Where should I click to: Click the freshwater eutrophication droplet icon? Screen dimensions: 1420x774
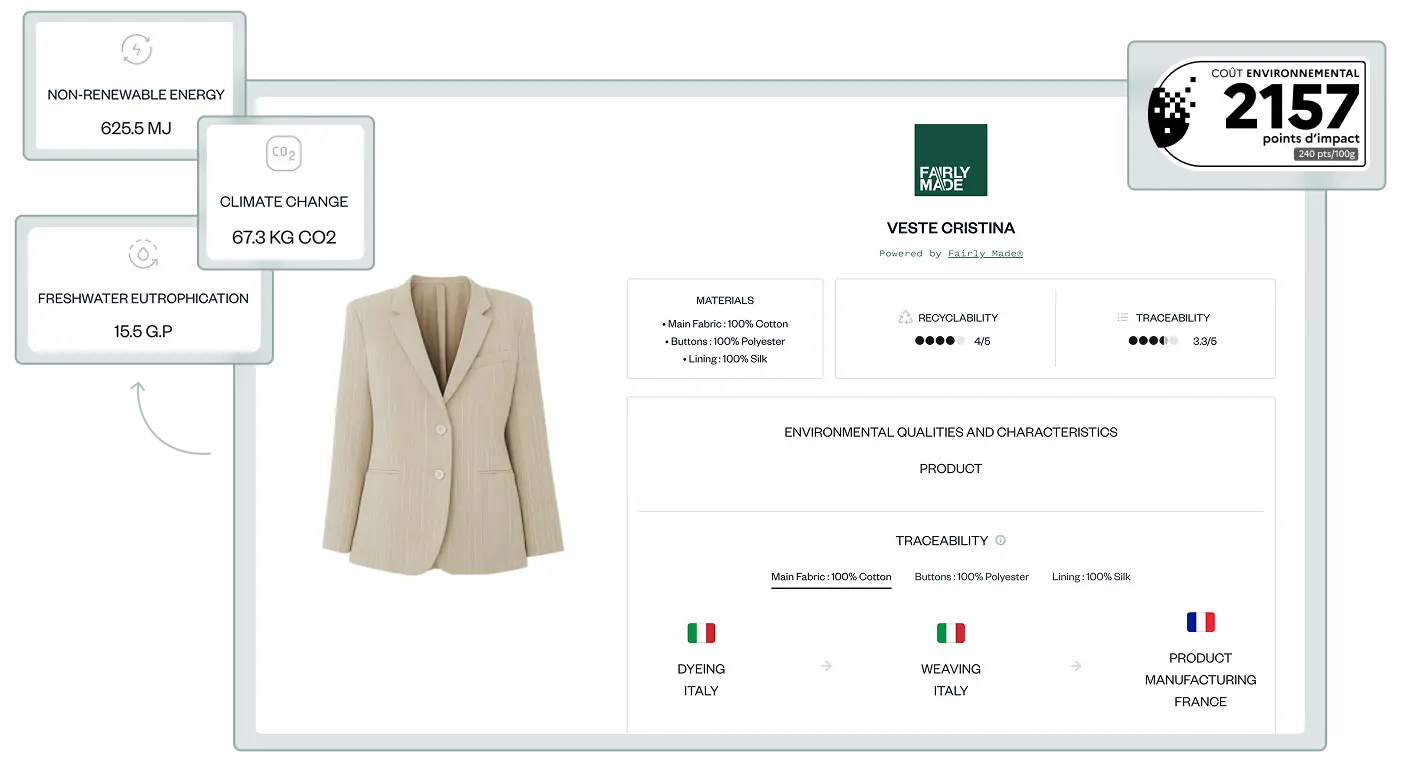point(144,254)
